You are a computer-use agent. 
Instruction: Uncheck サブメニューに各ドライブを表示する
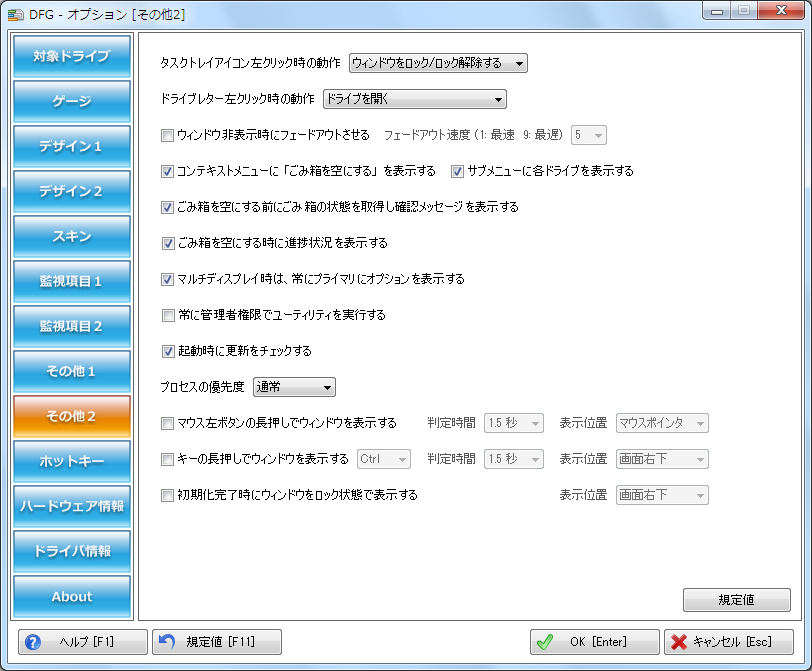[458, 171]
